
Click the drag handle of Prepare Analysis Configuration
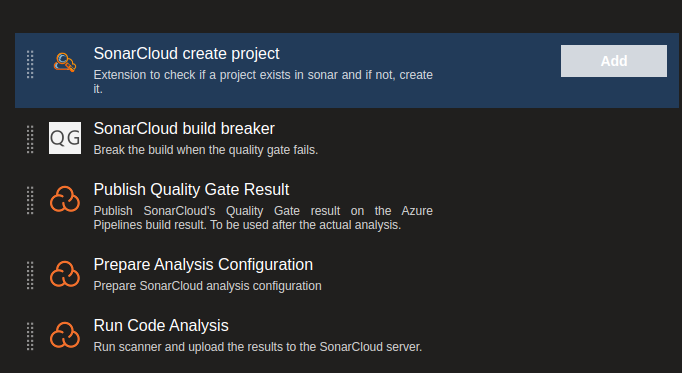click(30, 275)
